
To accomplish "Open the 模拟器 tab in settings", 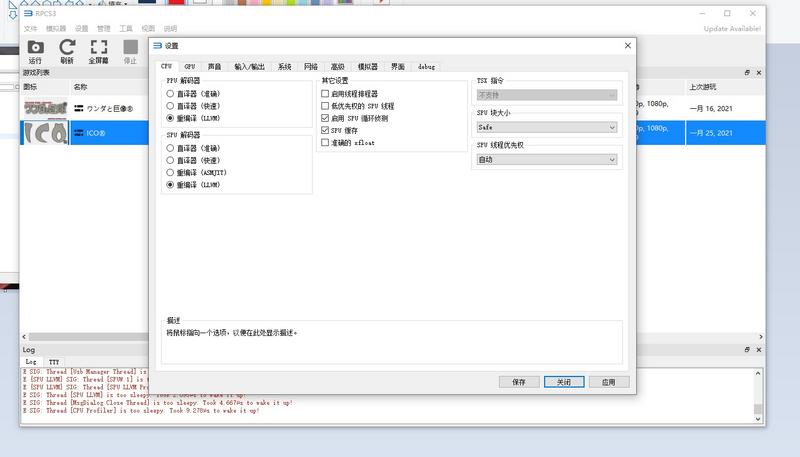I will point(367,67).
